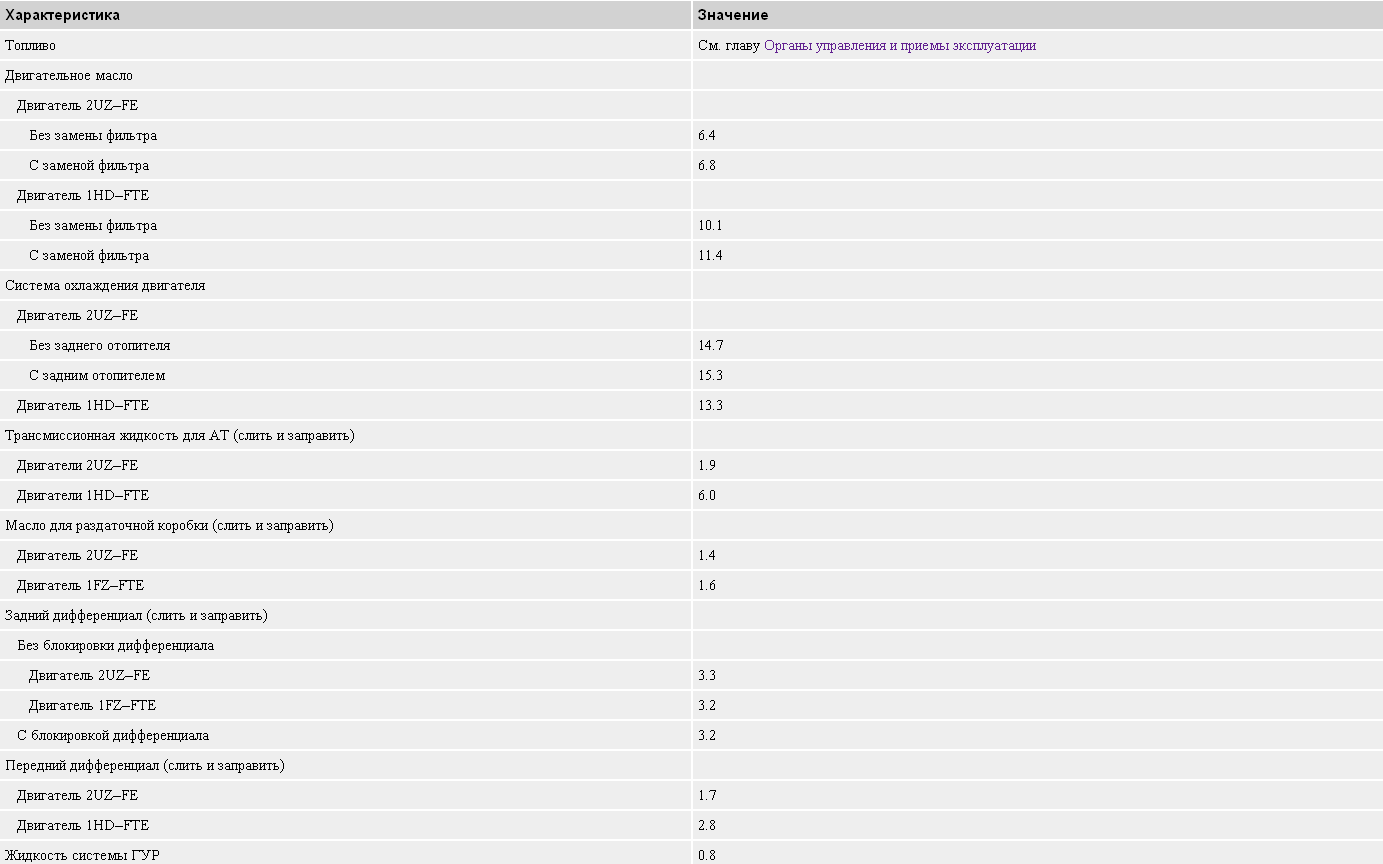Click the value 6.4
Viewport: 1383px width, 864px height.
(707, 135)
